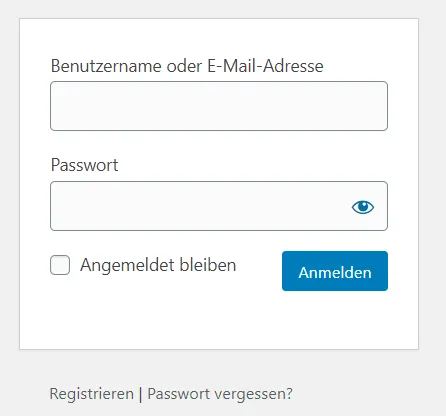Image resolution: width=446 pixels, height=416 pixels.
Task: Click the separator between Registrieren and Passwort vergessen
Action: (140, 394)
